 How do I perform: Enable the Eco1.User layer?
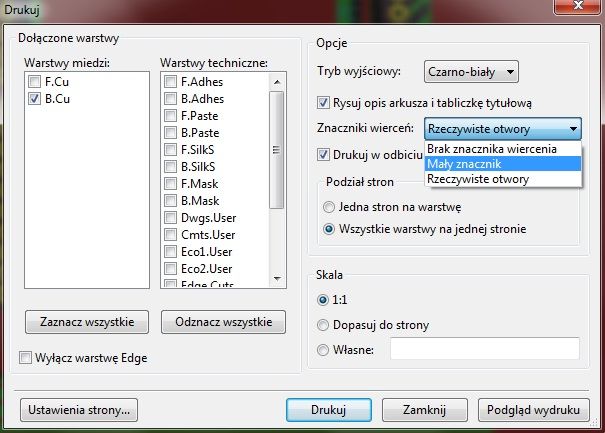click(170, 252)
